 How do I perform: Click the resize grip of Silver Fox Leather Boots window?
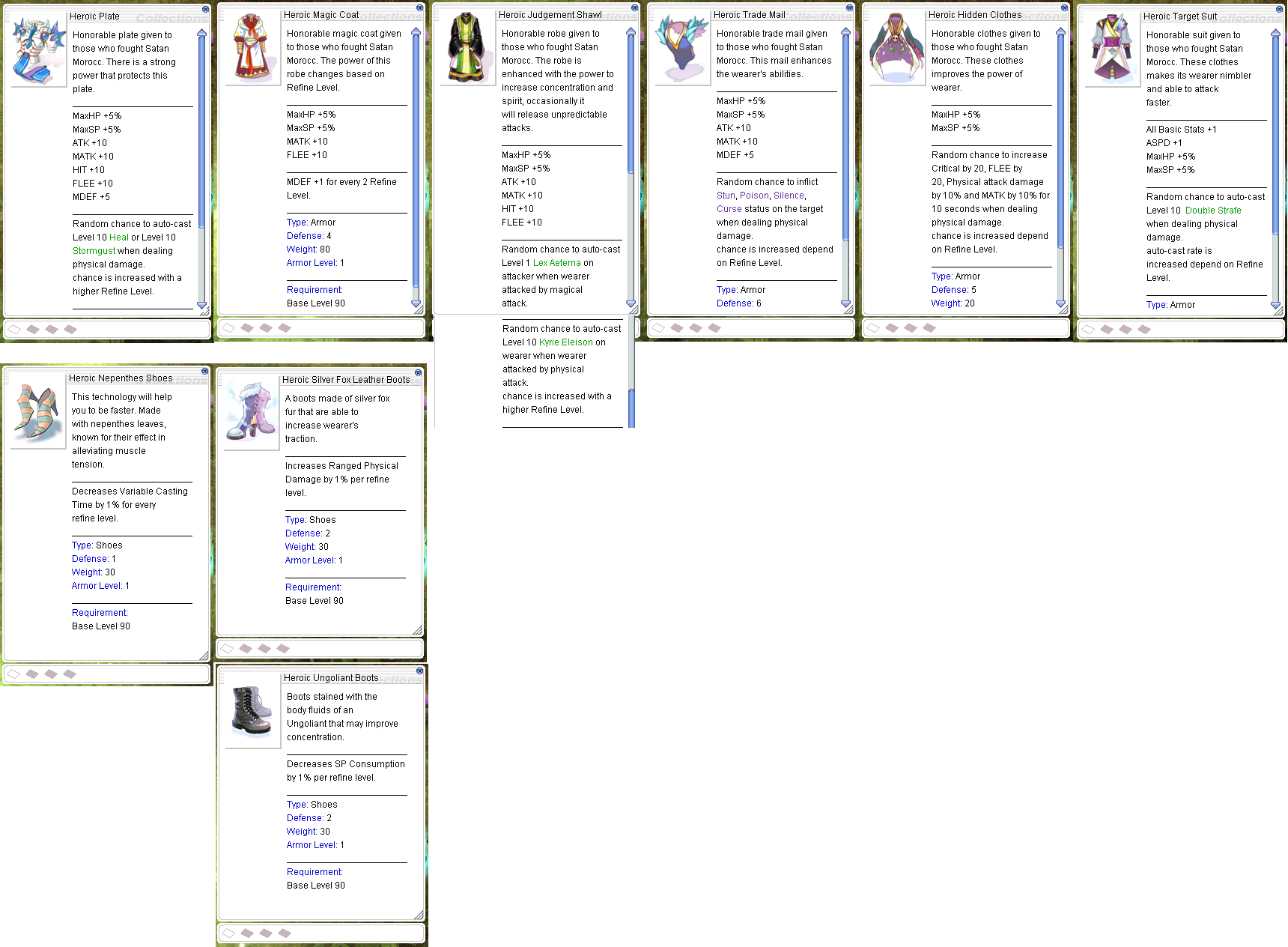(417, 630)
